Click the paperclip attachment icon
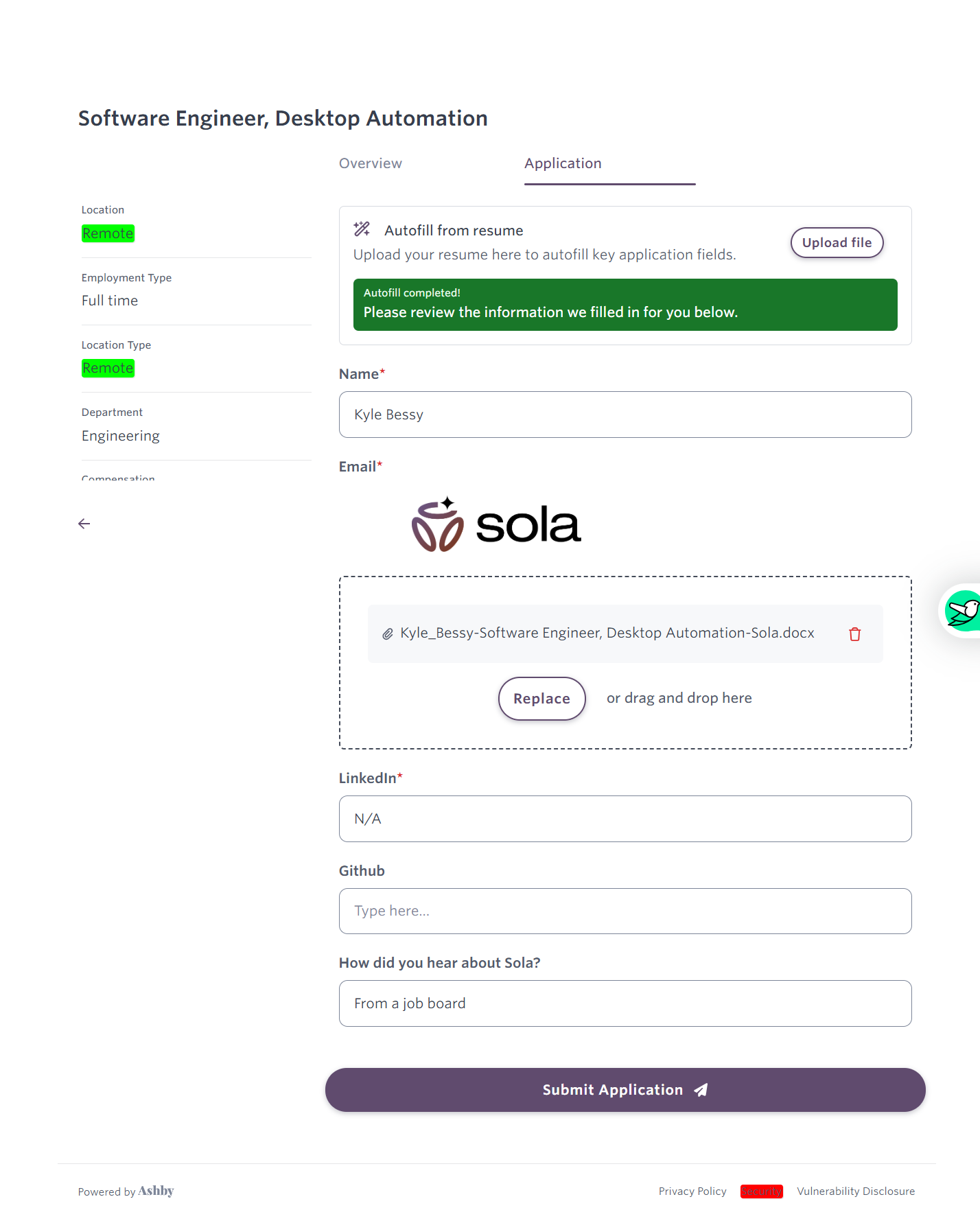This screenshot has width=980, height=1221. pos(388,634)
